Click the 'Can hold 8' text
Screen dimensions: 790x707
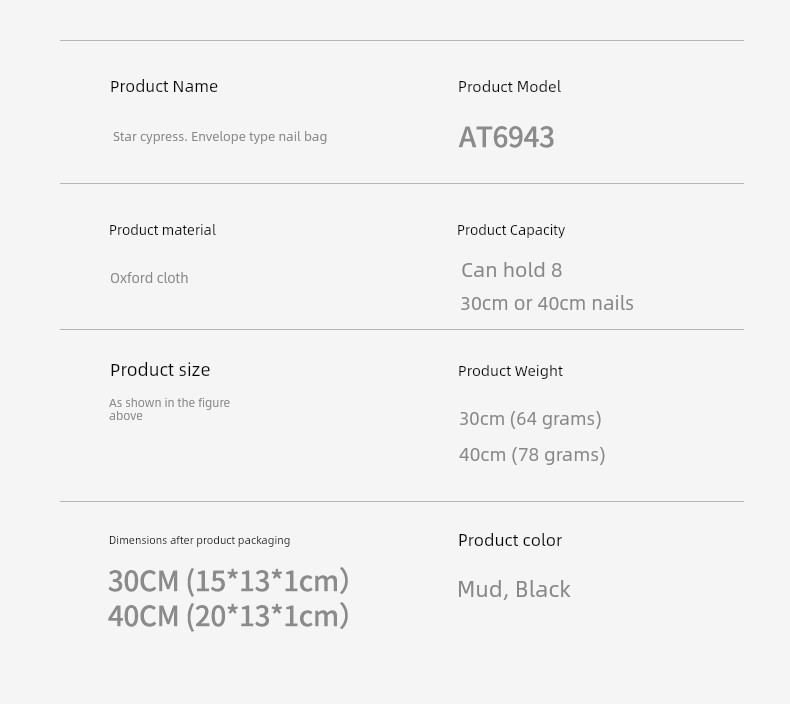[511, 270]
